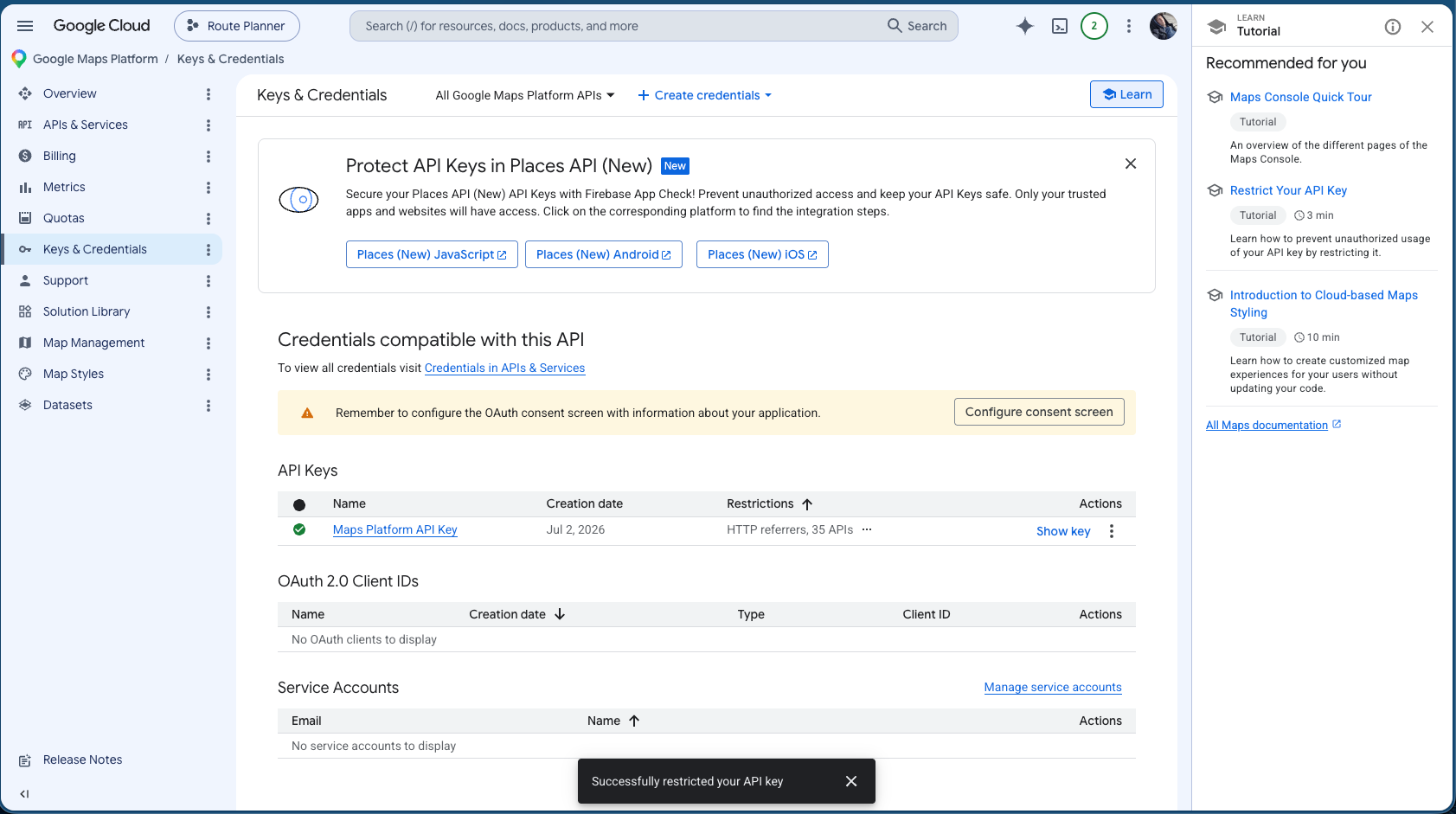The image size is (1456, 814).
Task: Click Show key for API key
Action: point(1063,531)
